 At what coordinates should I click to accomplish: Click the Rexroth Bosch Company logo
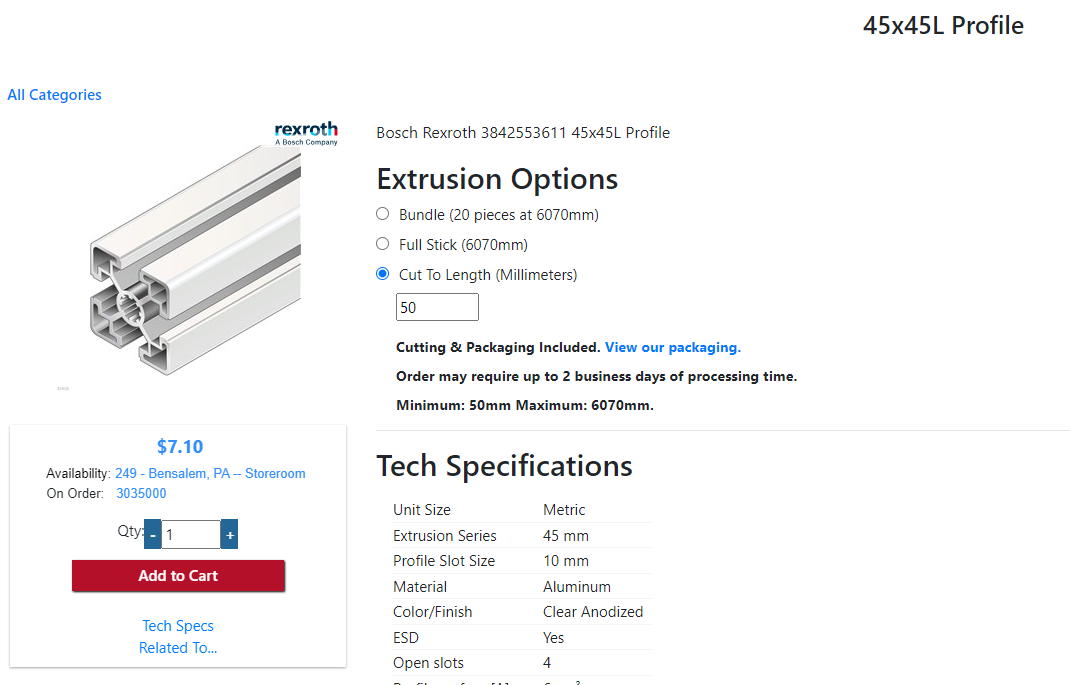306,134
